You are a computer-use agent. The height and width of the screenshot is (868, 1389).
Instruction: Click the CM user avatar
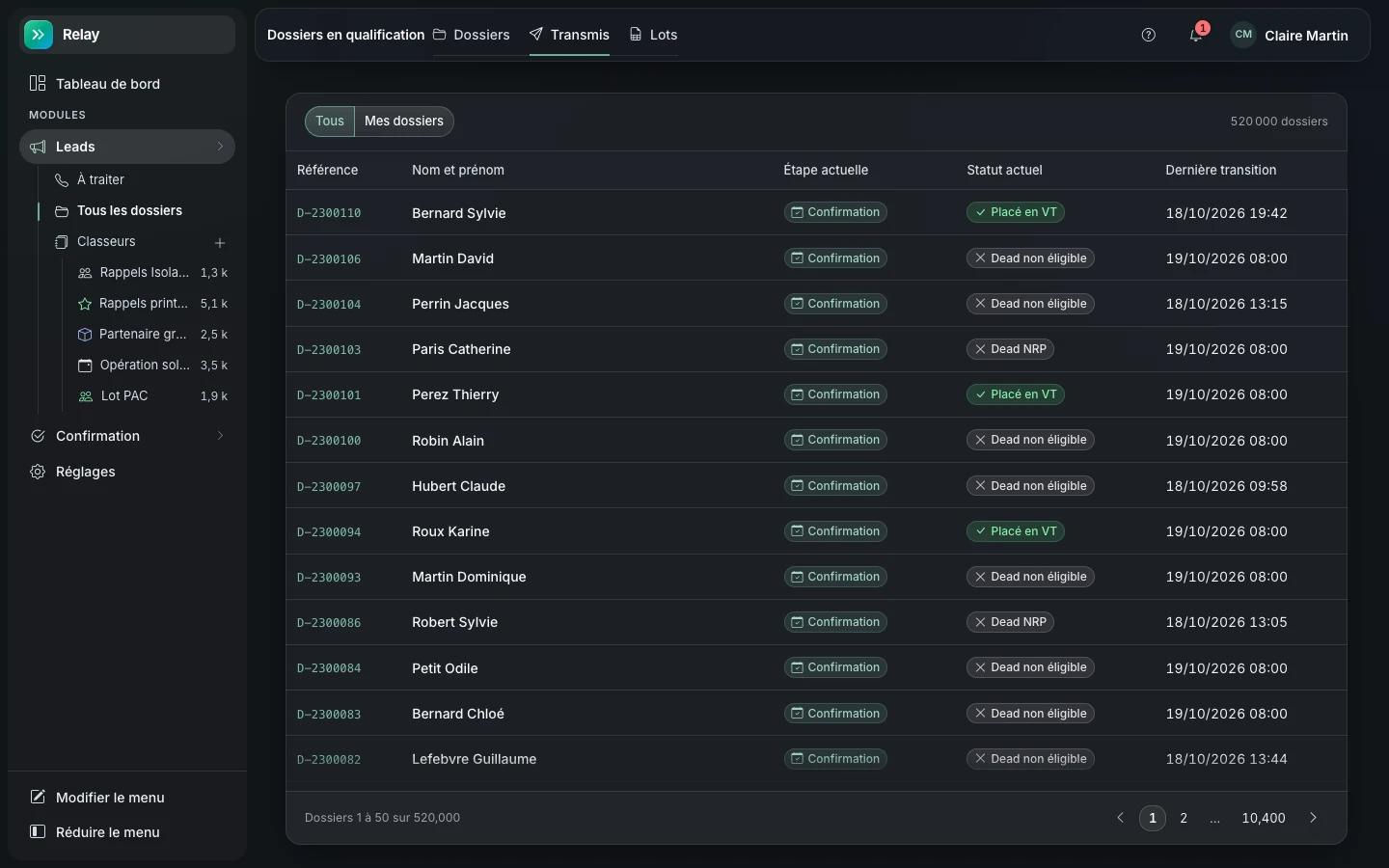pyautogui.click(x=1243, y=35)
